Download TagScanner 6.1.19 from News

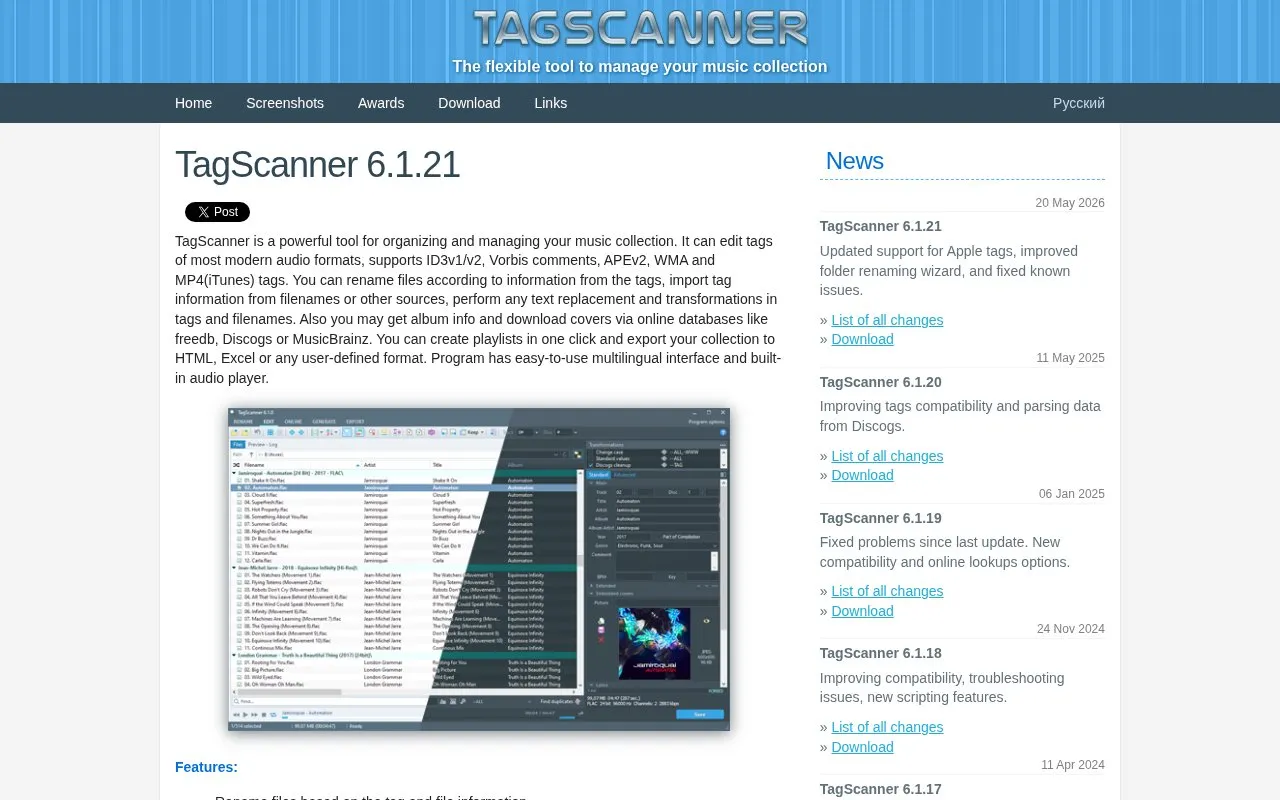click(x=862, y=611)
